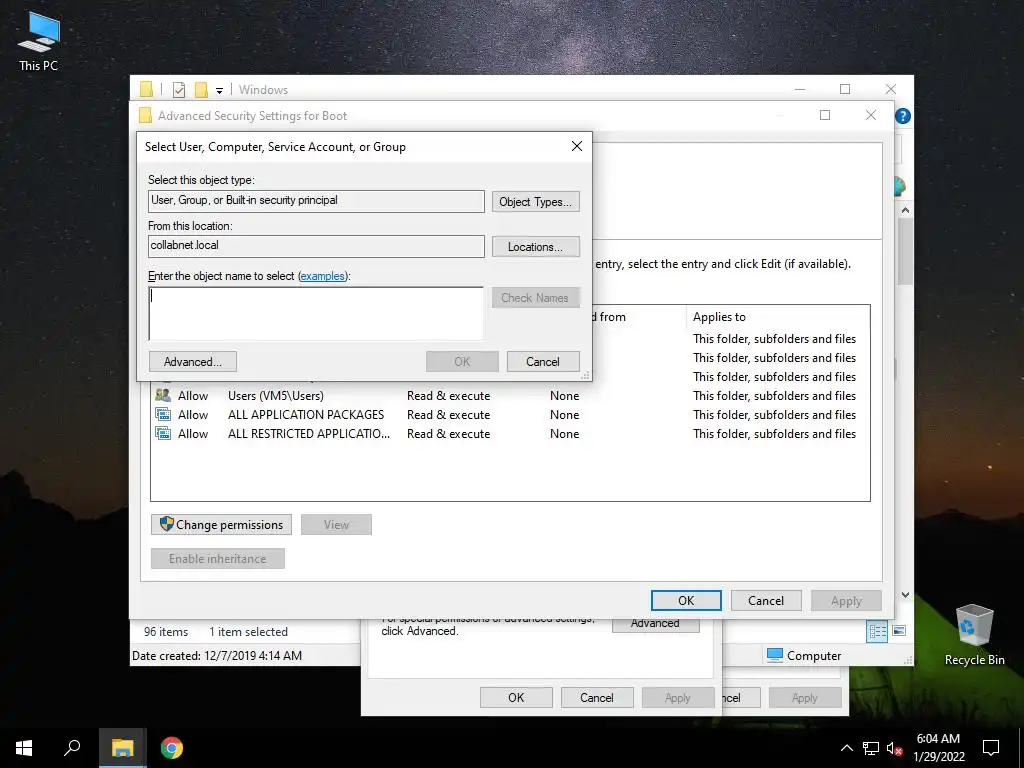Switch Explorer to details view icon
This screenshot has width=1024, height=768.
pyautogui.click(x=877, y=631)
